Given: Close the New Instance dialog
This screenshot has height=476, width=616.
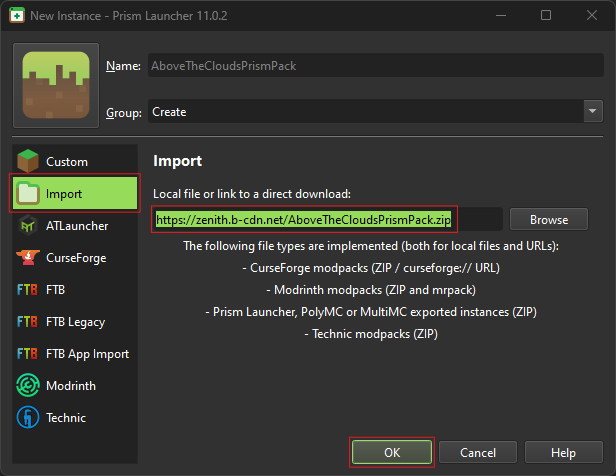Looking at the screenshot, I should pos(592,15).
